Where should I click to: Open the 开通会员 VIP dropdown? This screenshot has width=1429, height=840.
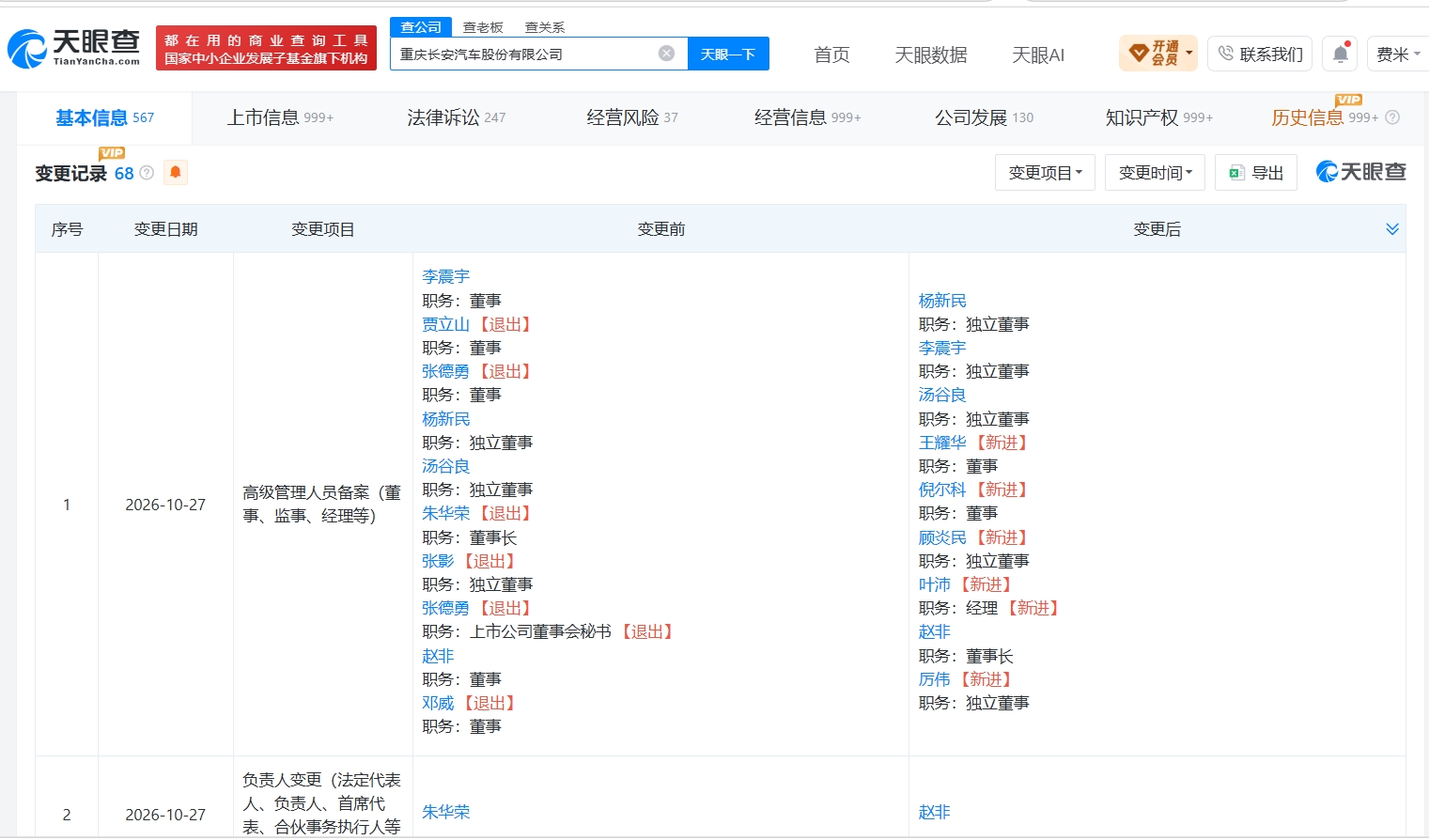(x=1157, y=54)
